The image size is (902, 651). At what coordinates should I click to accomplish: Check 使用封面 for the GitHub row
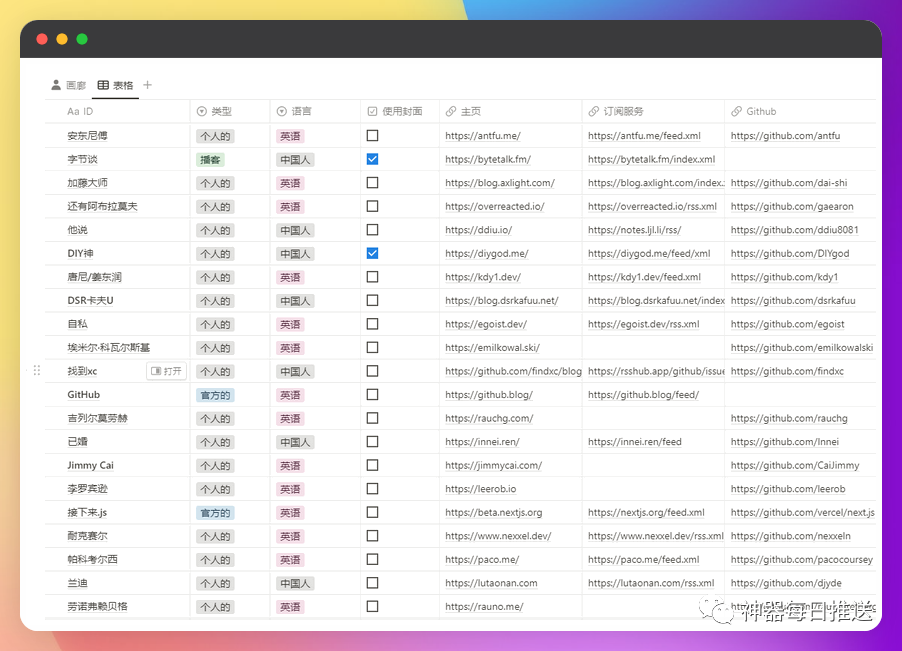[x=372, y=395]
